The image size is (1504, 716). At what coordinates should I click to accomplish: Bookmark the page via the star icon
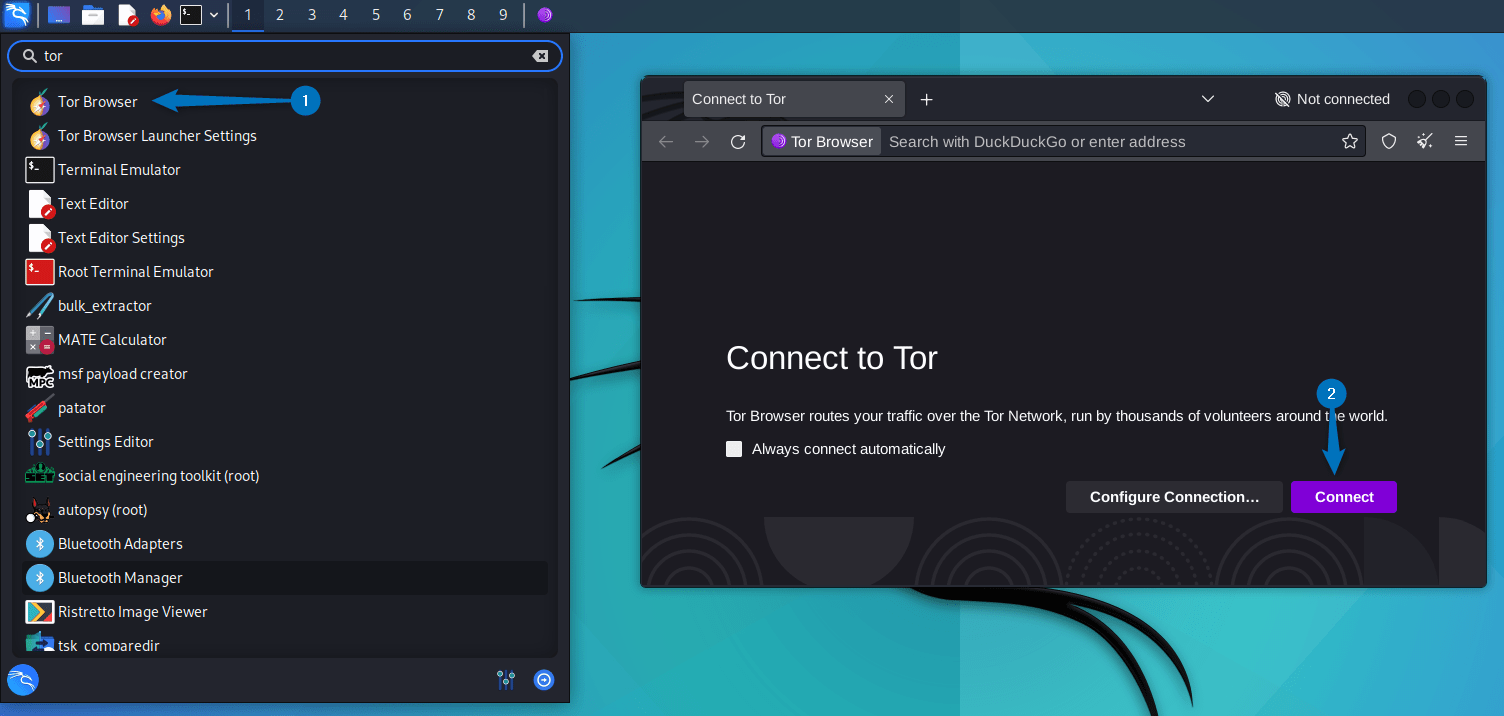[1350, 141]
